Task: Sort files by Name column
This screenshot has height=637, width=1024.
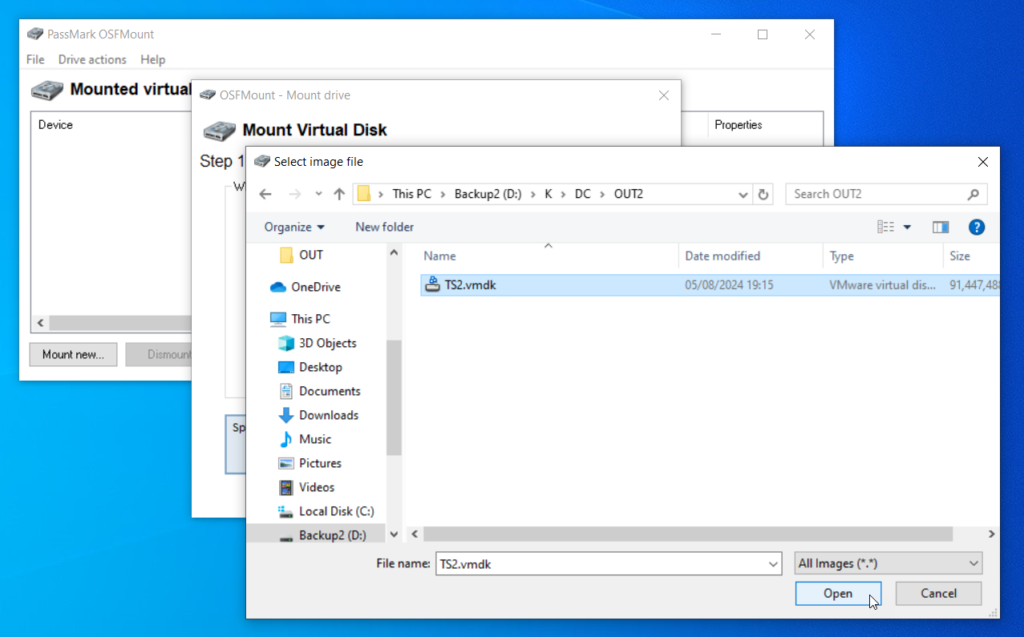Action: tap(440, 256)
